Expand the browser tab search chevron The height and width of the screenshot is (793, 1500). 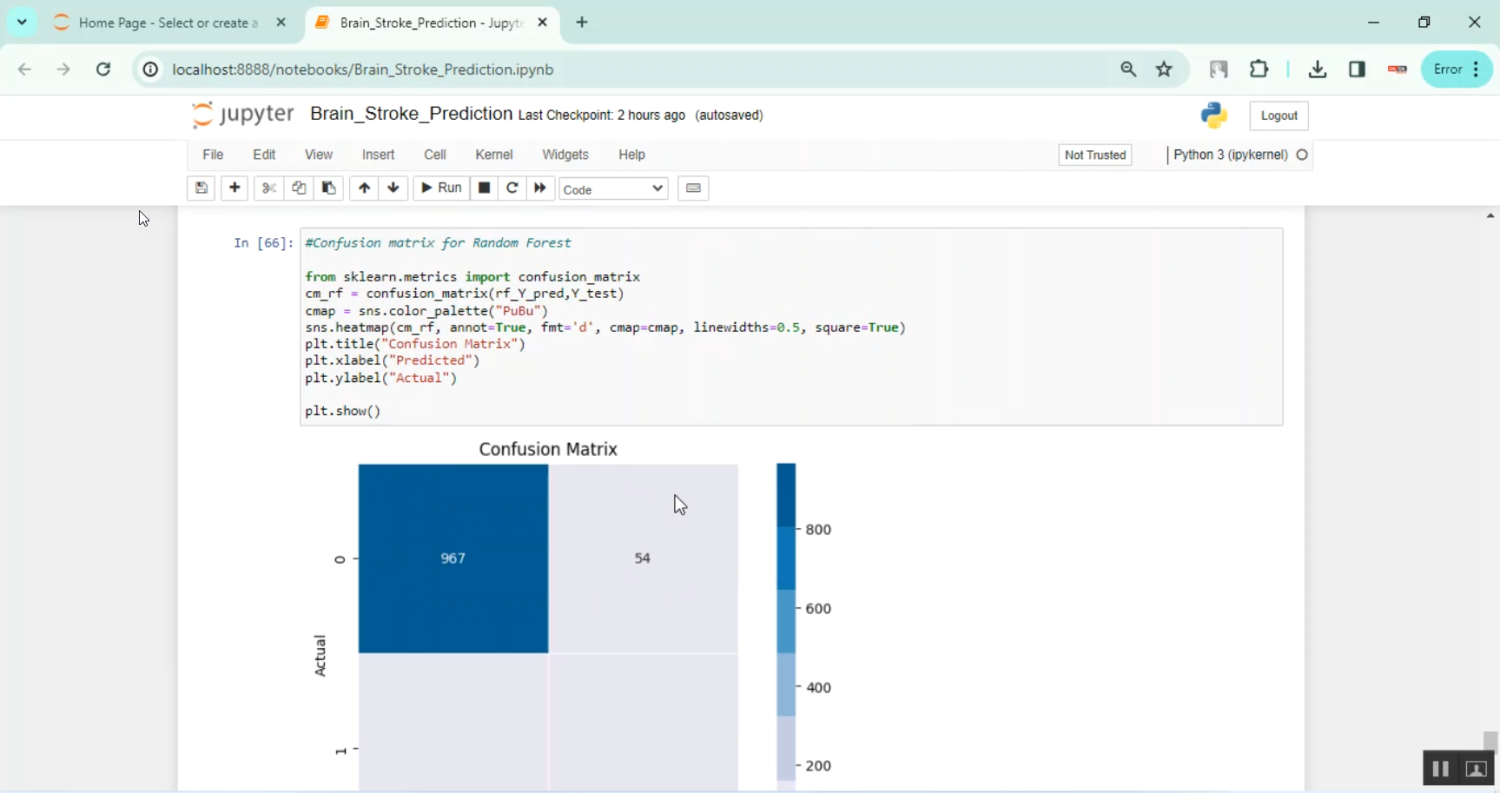pyautogui.click(x=21, y=22)
